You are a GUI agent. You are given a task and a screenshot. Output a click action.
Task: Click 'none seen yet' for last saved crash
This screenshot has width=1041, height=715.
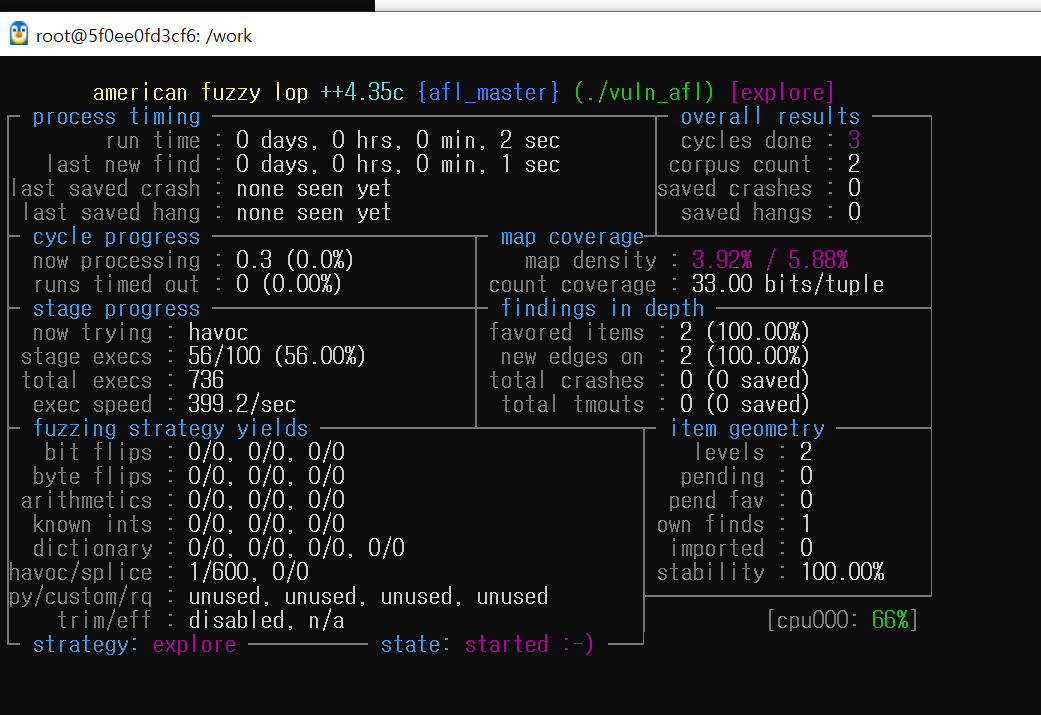(x=313, y=189)
